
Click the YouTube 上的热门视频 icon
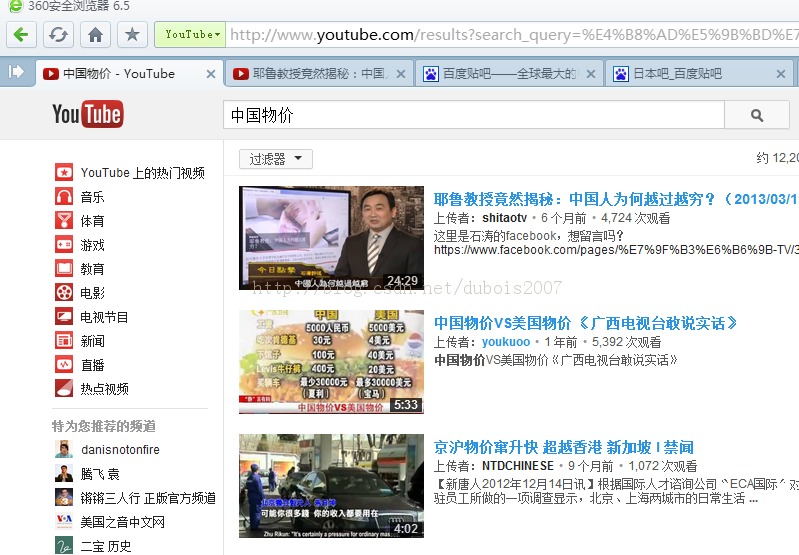(64, 172)
